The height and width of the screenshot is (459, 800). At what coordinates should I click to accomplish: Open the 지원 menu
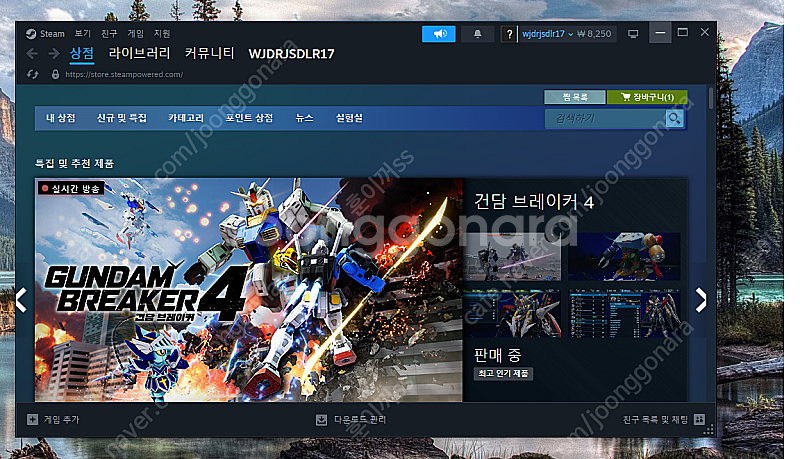(x=162, y=34)
